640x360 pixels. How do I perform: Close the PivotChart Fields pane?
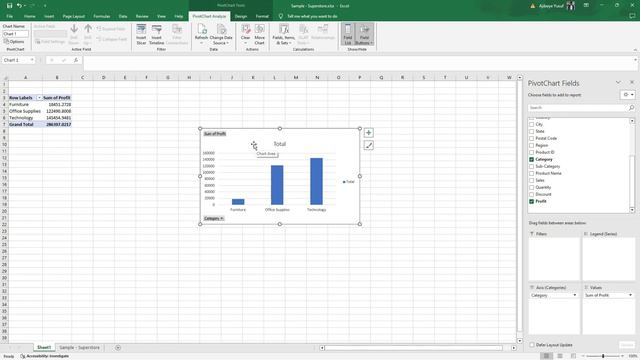[x=632, y=82]
